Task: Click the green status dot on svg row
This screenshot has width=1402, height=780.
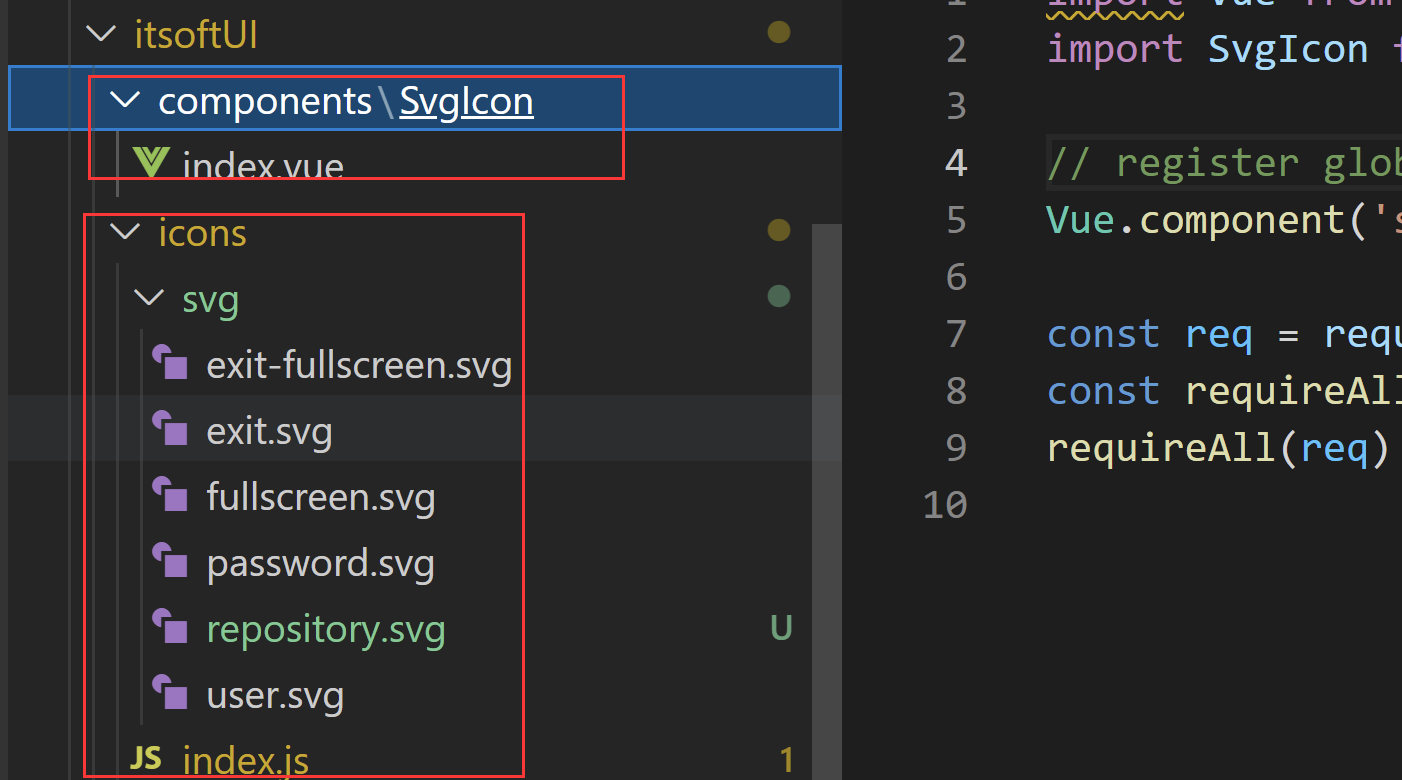Action: [x=779, y=296]
